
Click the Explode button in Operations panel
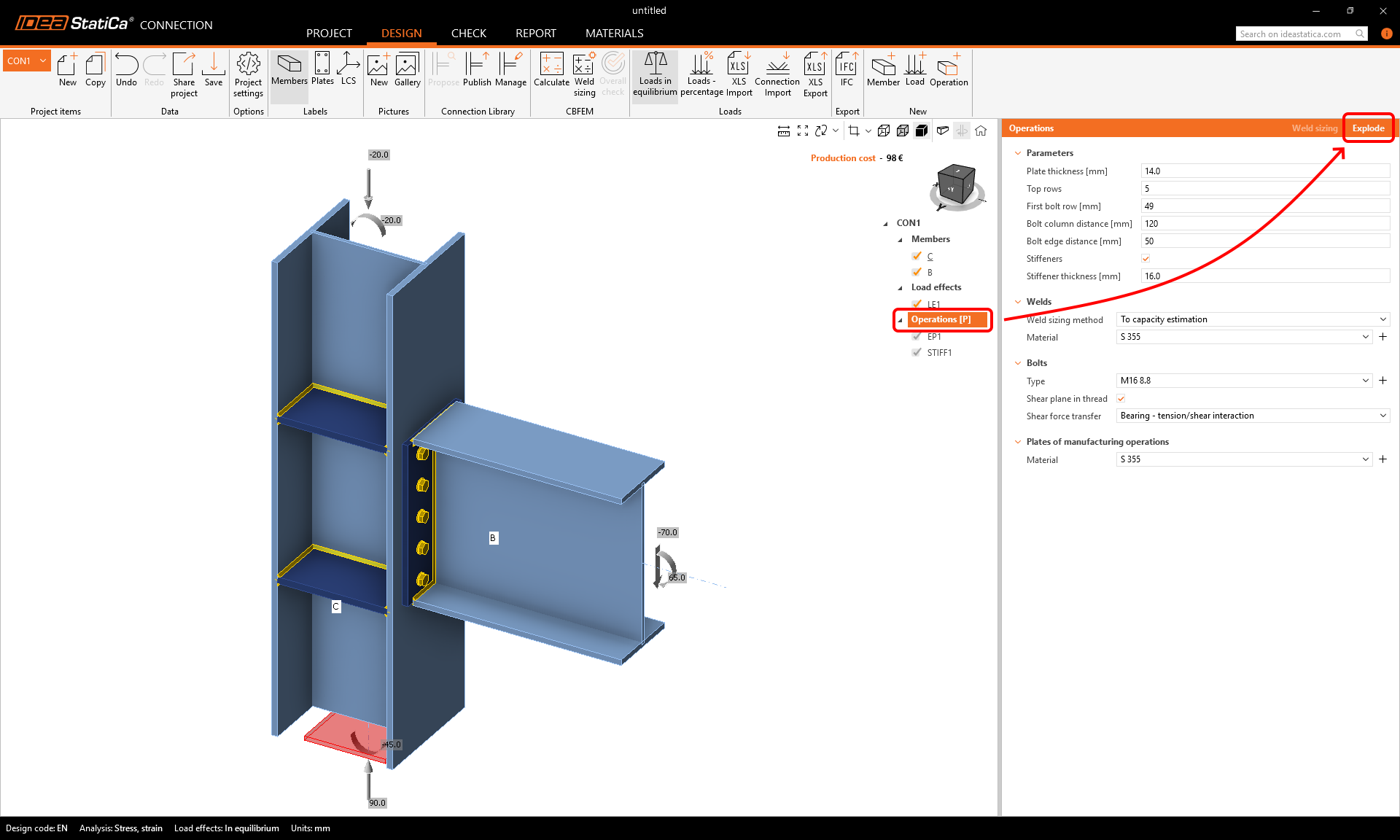click(x=1369, y=128)
